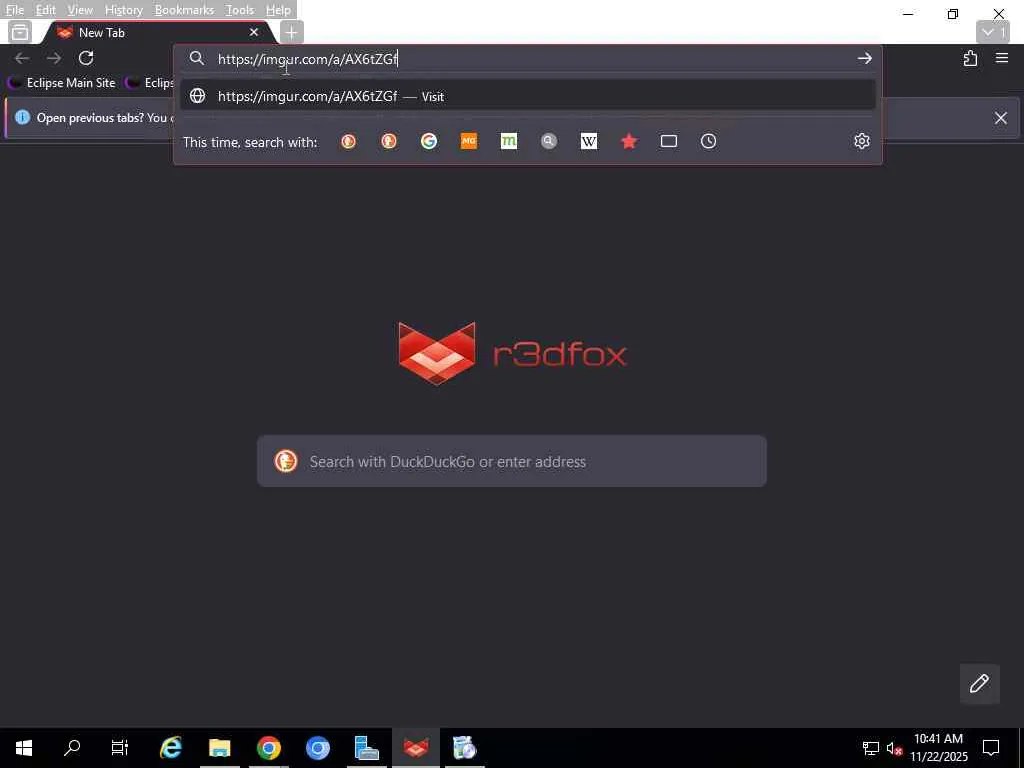Open the Edit menu
The height and width of the screenshot is (768, 1024).
(x=45, y=10)
